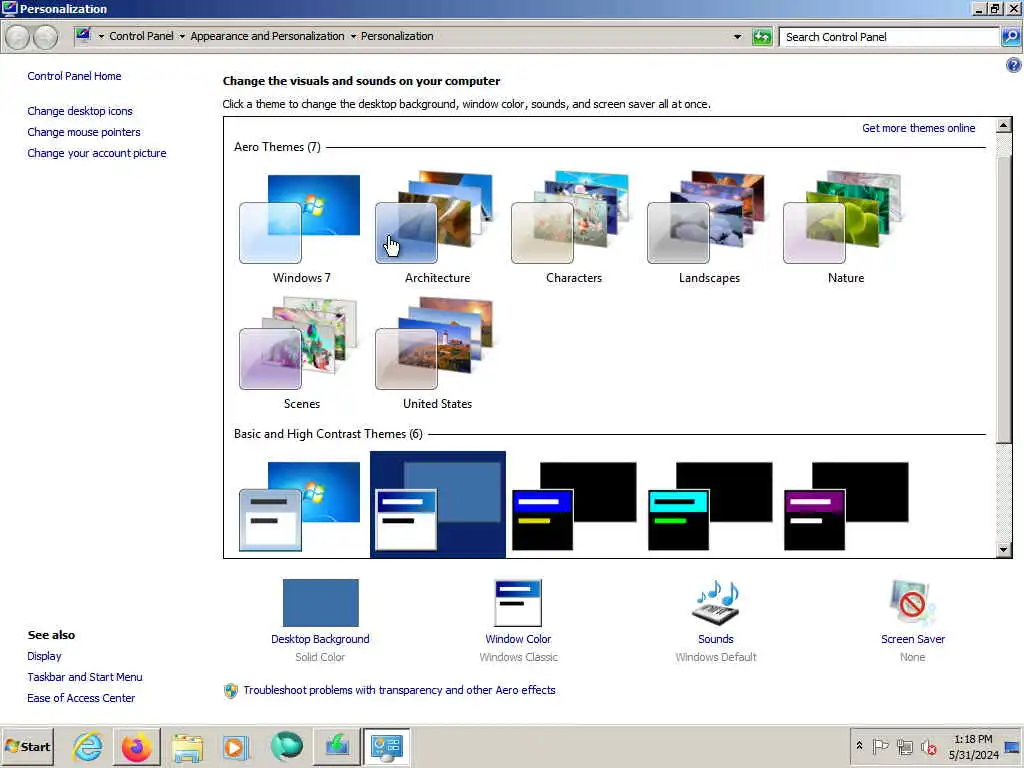Open Windows Media Player from taskbar
This screenshot has height=768, width=1024.
236,746
